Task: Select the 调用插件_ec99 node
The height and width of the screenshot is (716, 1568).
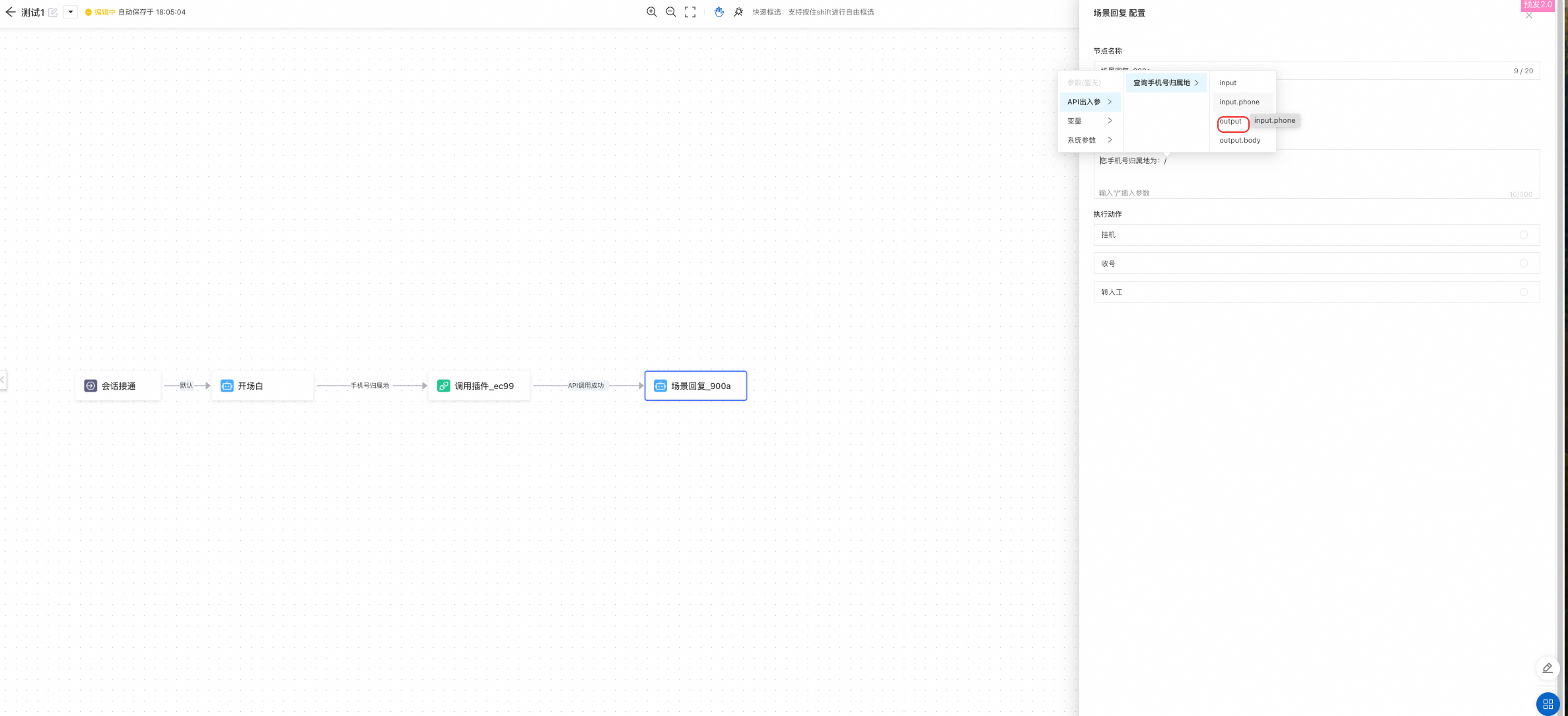Action: coord(480,386)
